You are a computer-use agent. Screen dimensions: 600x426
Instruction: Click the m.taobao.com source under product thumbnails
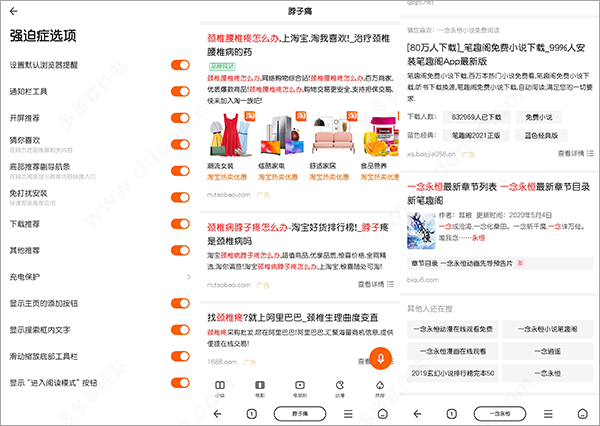(x=228, y=195)
